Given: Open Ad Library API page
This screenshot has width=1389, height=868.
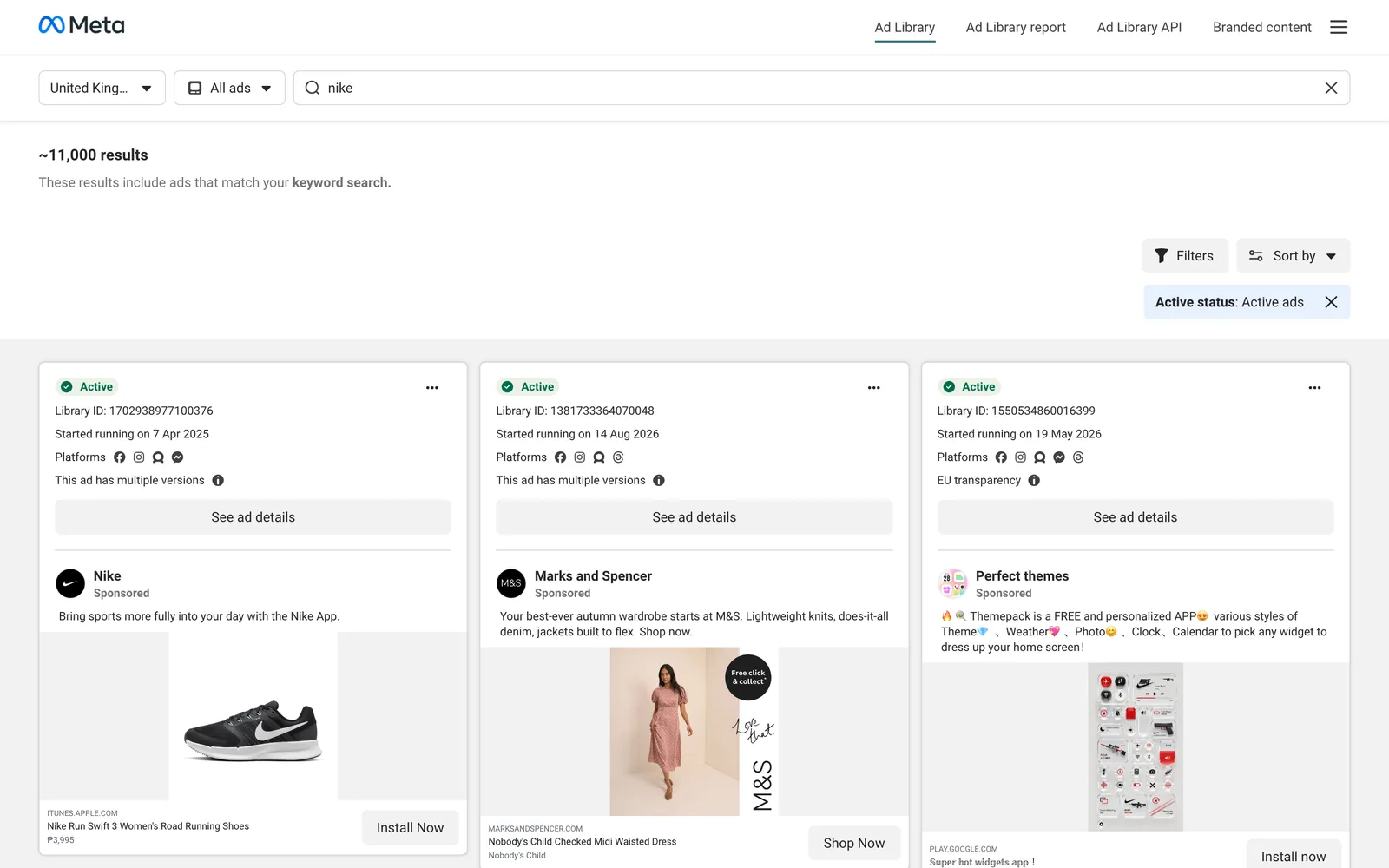Looking at the screenshot, I should (1139, 27).
